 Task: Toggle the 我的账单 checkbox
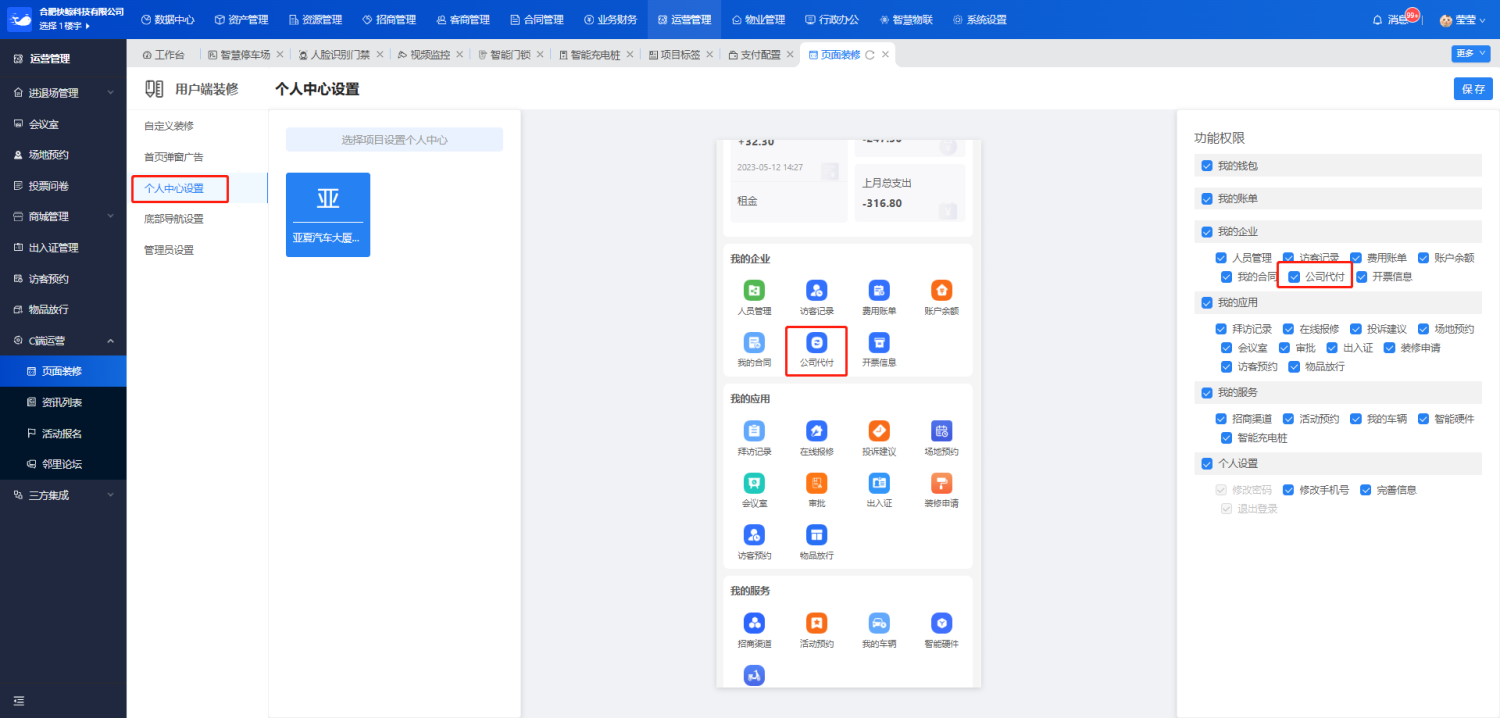[x=1207, y=199]
